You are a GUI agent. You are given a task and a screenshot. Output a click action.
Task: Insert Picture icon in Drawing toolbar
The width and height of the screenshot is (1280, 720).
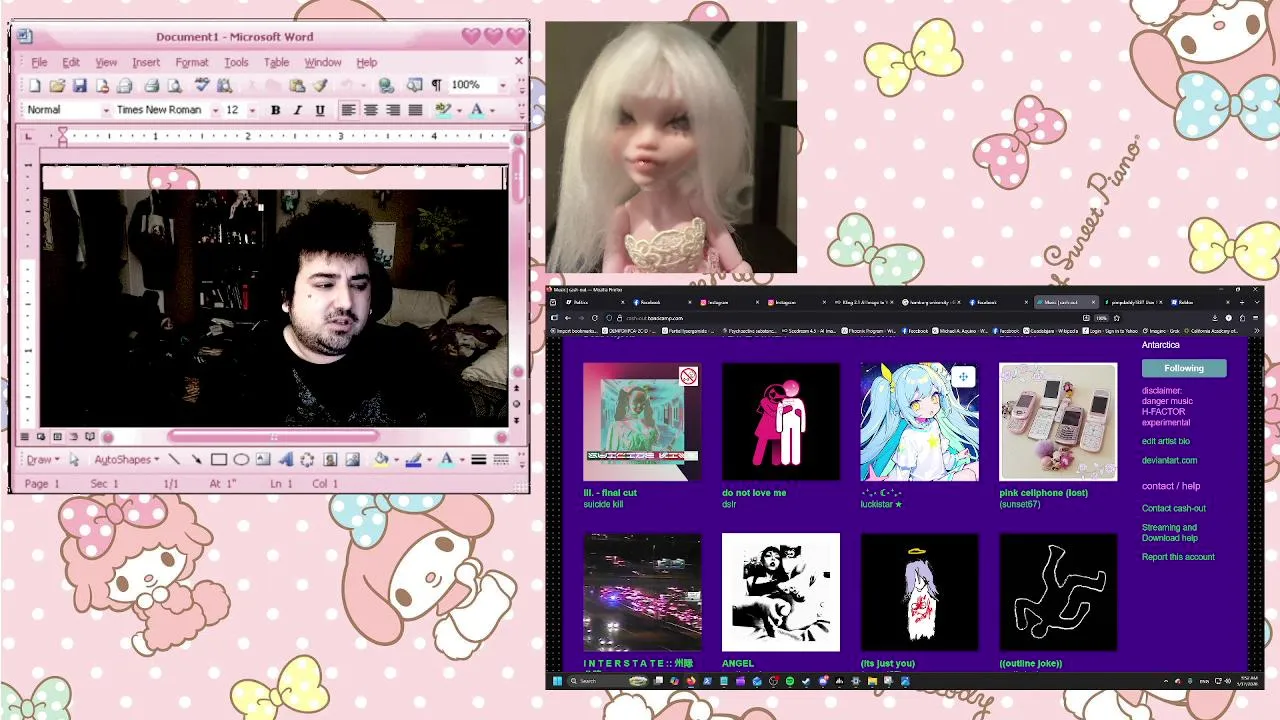coord(353,460)
